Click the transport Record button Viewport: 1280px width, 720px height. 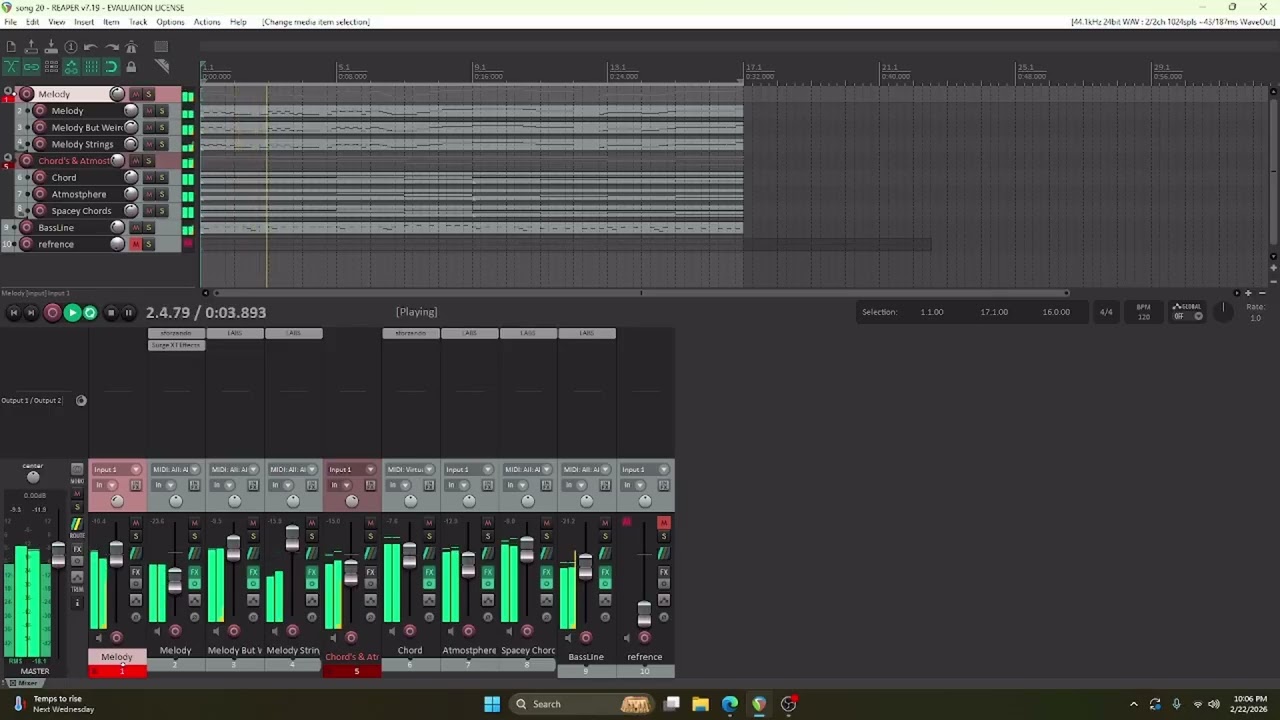coord(52,313)
